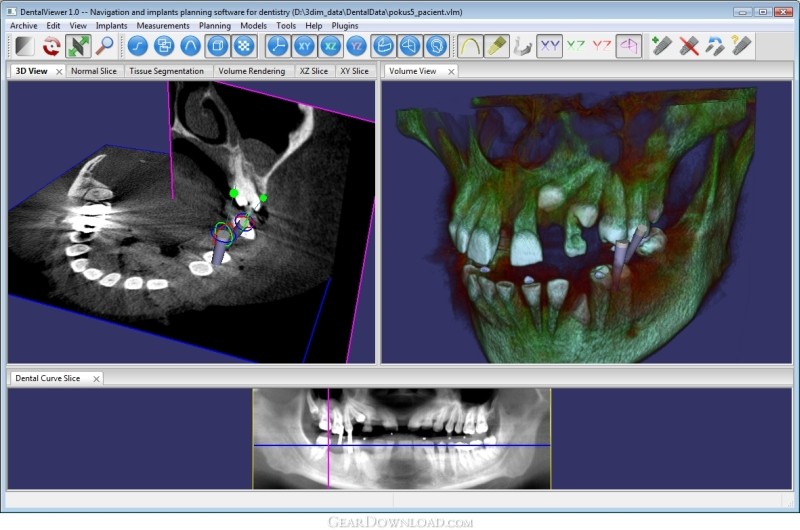Click the red YZ slice visibility icon
The height and width of the screenshot is (530, 800).
click(602, 46)
